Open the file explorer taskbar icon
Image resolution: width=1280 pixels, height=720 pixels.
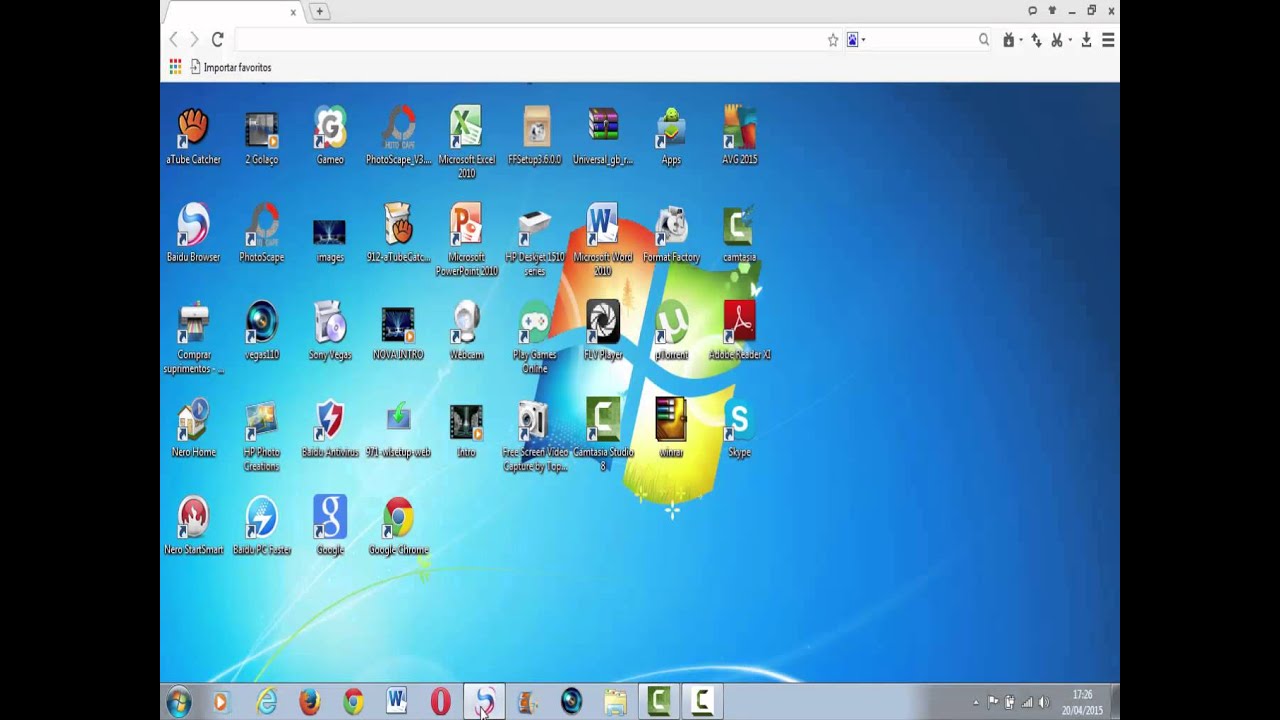[615, 702]
